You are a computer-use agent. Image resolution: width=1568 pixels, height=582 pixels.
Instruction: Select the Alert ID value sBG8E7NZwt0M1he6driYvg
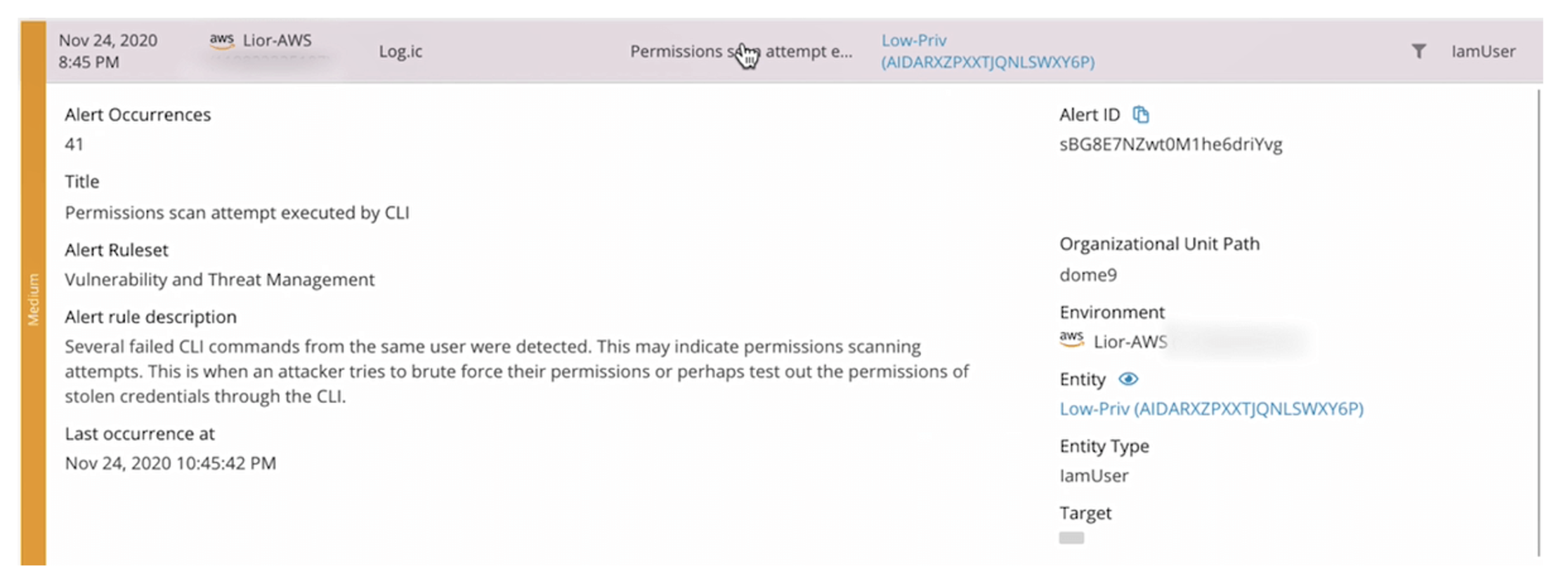click(1170, 145)
